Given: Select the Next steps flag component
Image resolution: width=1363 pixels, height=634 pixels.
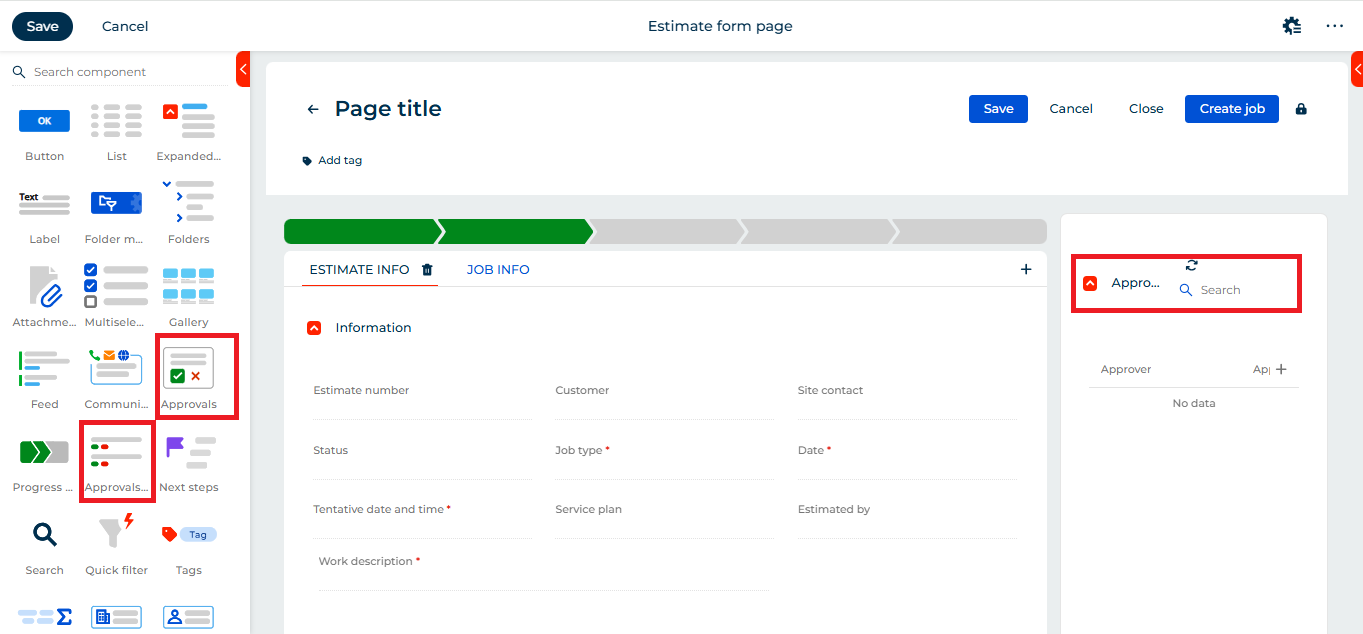Looking at the screenshot, I should [188, 452].
